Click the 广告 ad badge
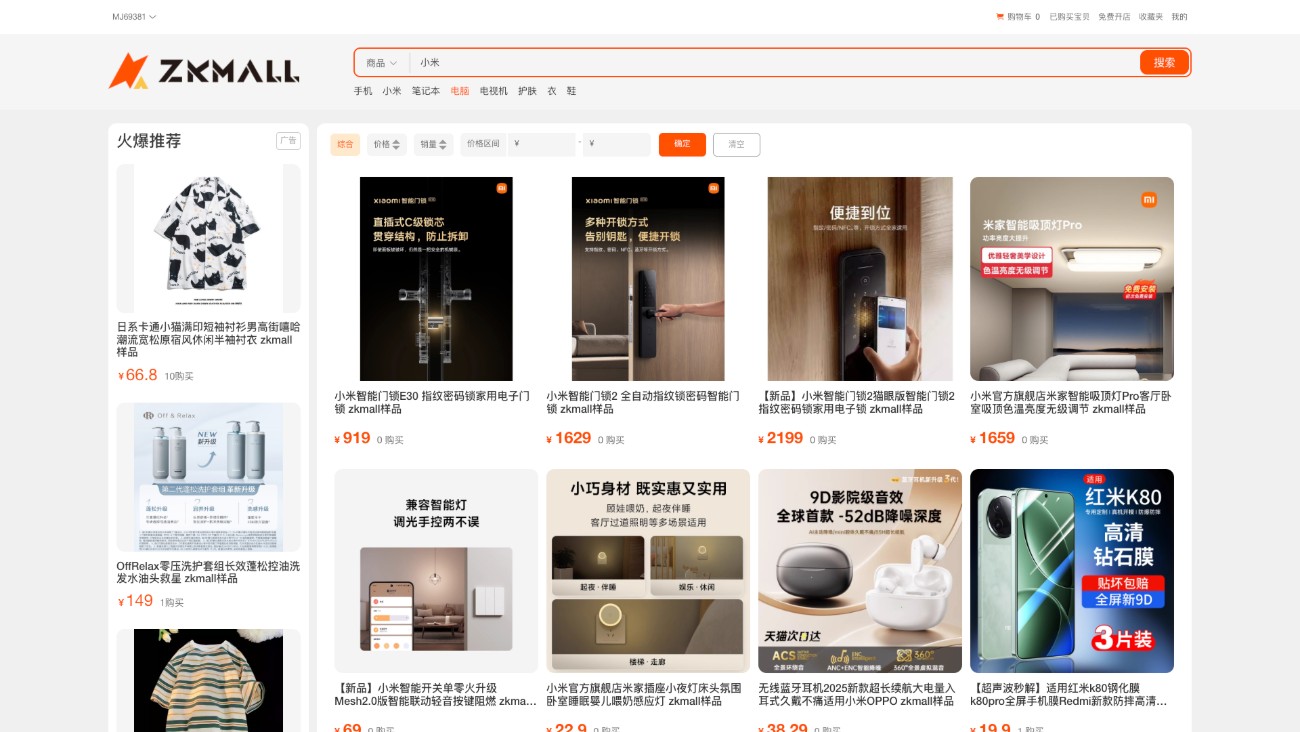 pyautogui.click(x=288, y=141)
